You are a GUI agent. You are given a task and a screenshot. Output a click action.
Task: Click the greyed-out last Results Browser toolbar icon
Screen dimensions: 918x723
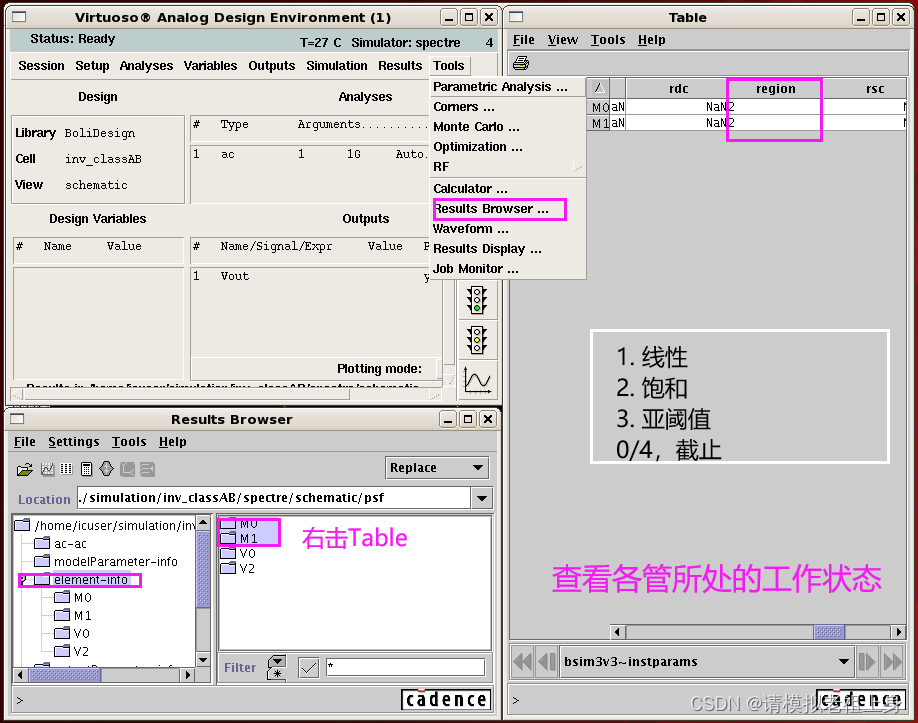click(x=147, y=469)
